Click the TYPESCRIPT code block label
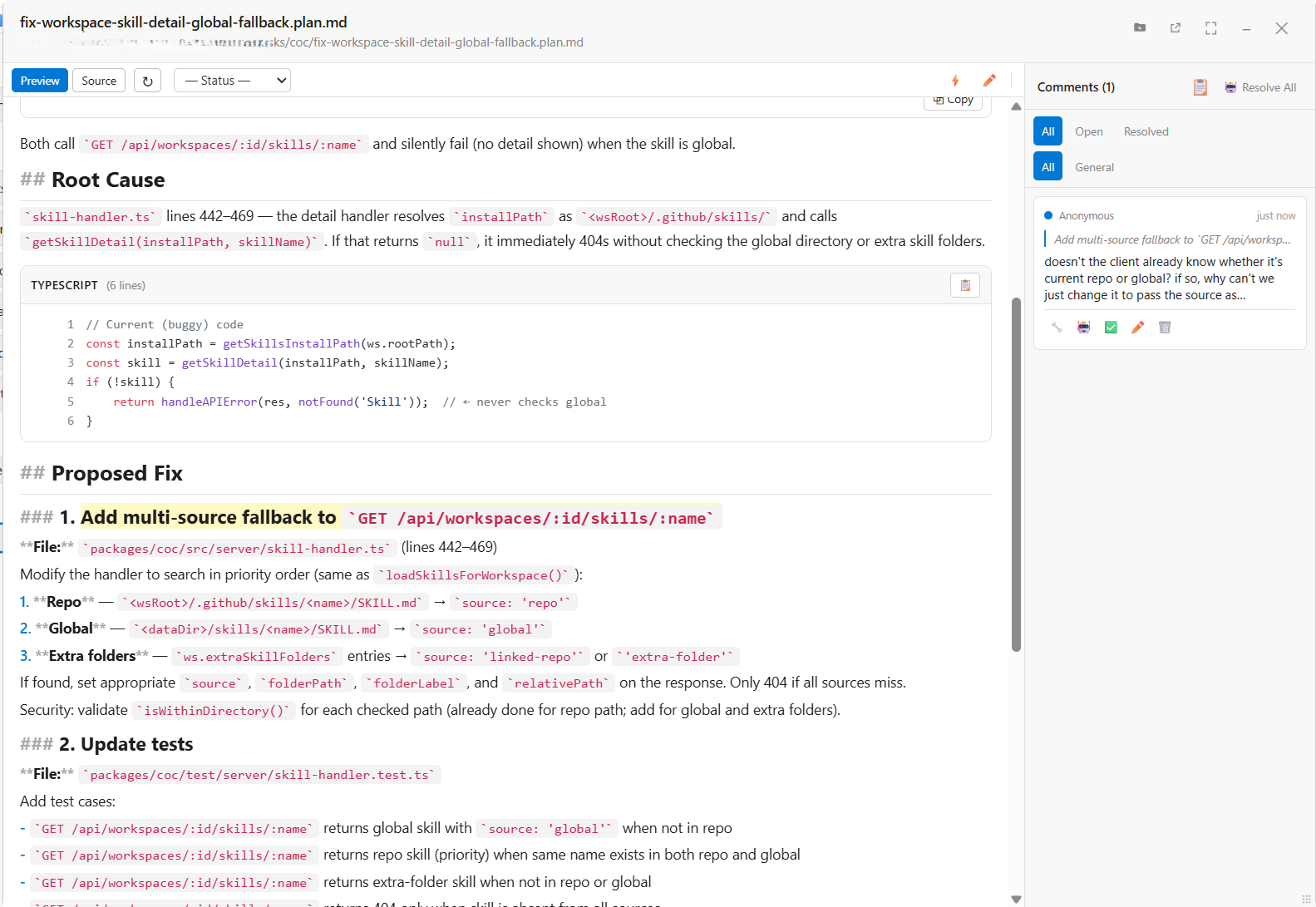The image size is (1316, 907). click(64, 285)
